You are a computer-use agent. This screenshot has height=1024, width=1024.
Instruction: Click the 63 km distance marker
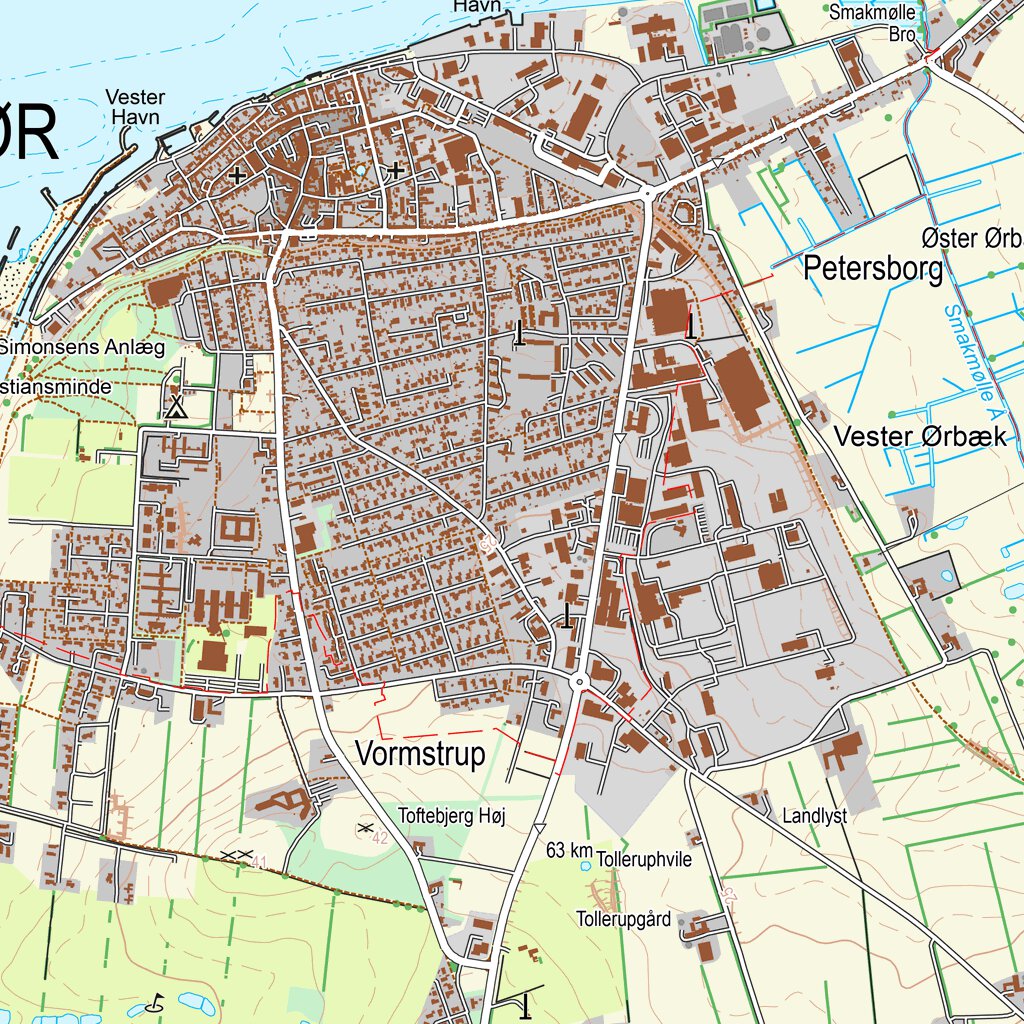(569, 850)
